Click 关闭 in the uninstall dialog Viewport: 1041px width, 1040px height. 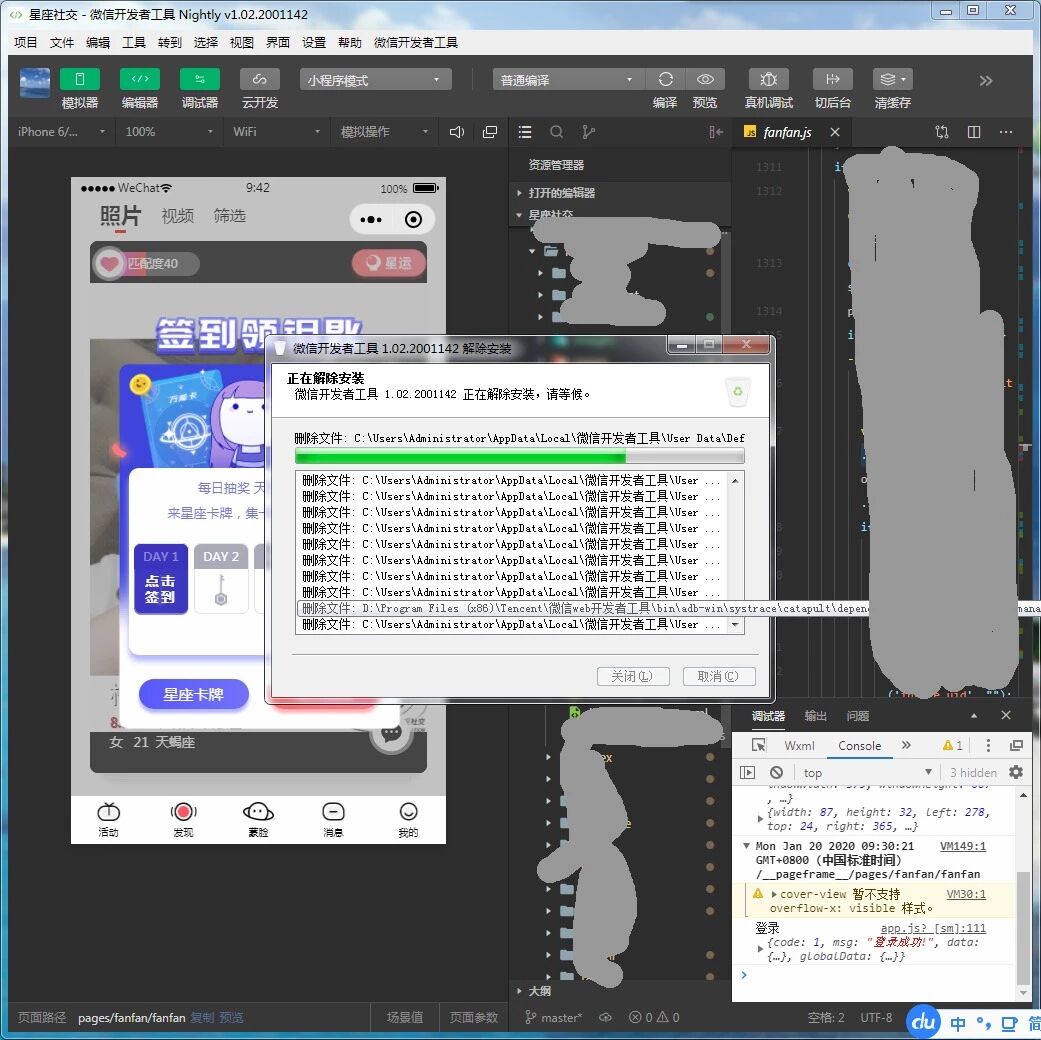point(633,676)
